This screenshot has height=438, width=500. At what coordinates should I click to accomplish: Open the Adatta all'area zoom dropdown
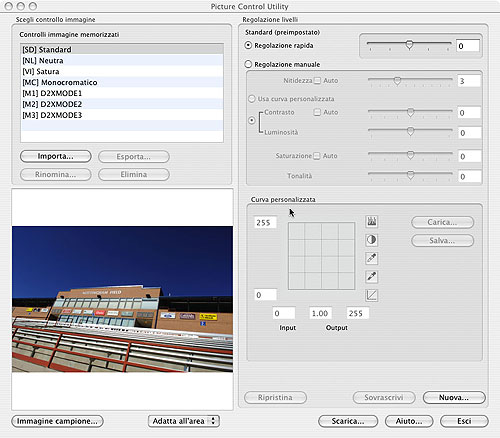point(184,421)
